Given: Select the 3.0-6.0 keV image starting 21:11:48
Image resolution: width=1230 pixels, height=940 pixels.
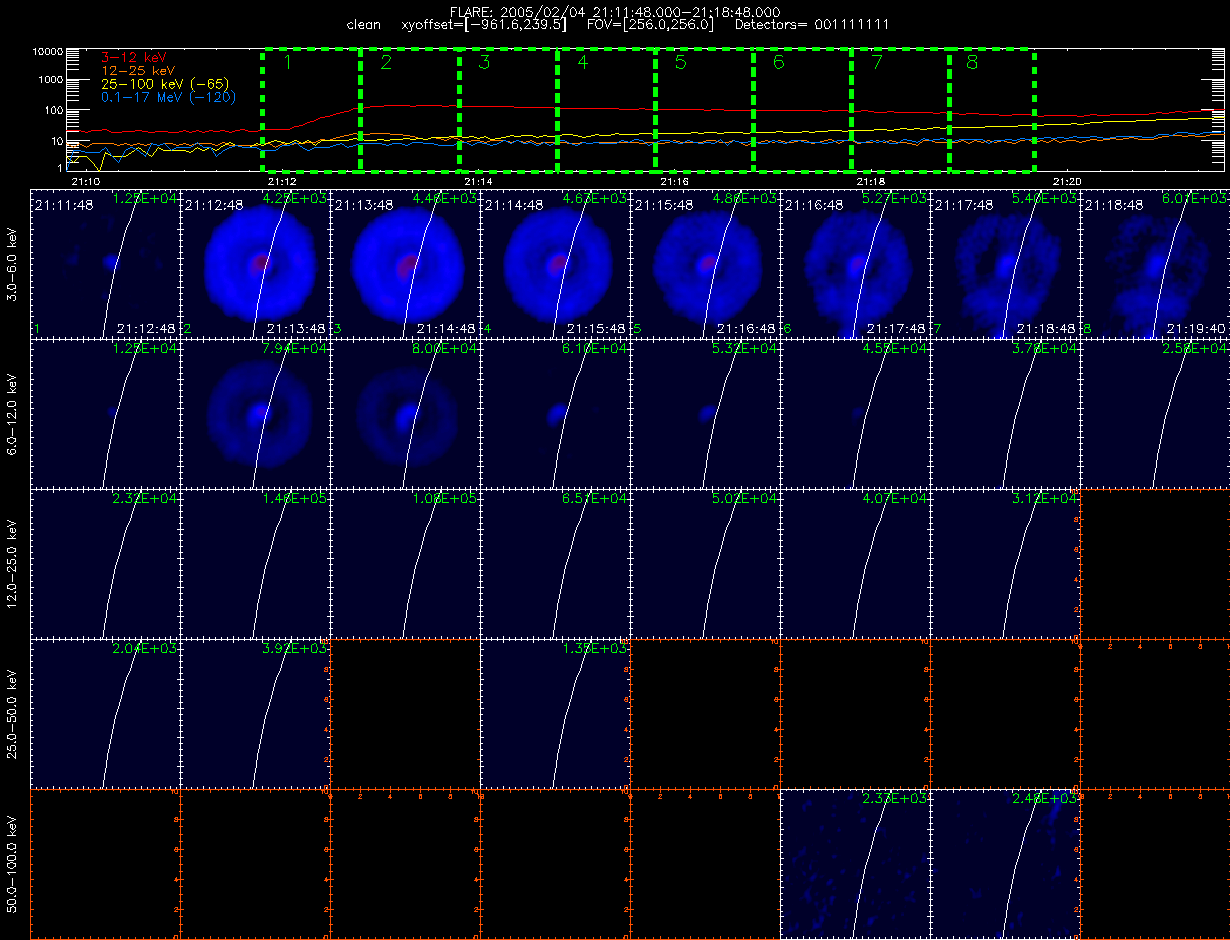Looking at the screenshot, I should (x=105, y=263).
